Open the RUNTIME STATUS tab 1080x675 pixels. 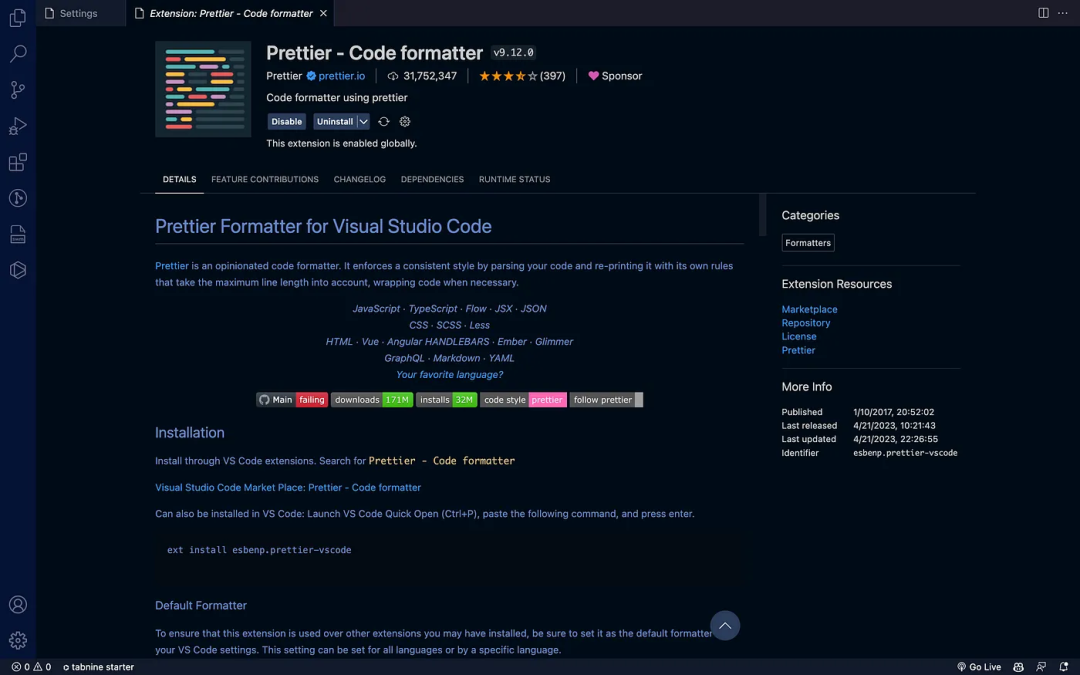[515, 179]
